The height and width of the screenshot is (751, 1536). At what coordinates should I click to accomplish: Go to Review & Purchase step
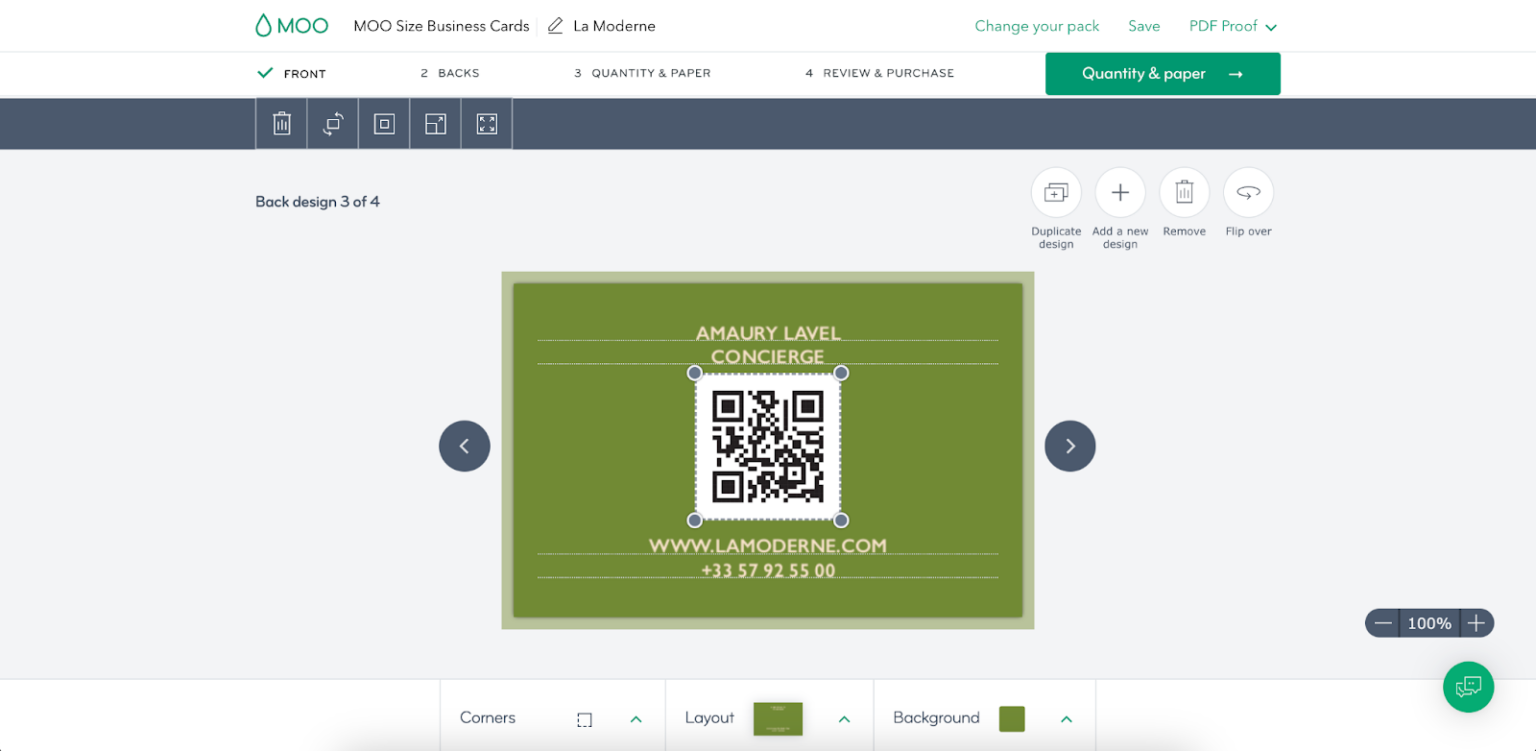click(x=880, y=73)
